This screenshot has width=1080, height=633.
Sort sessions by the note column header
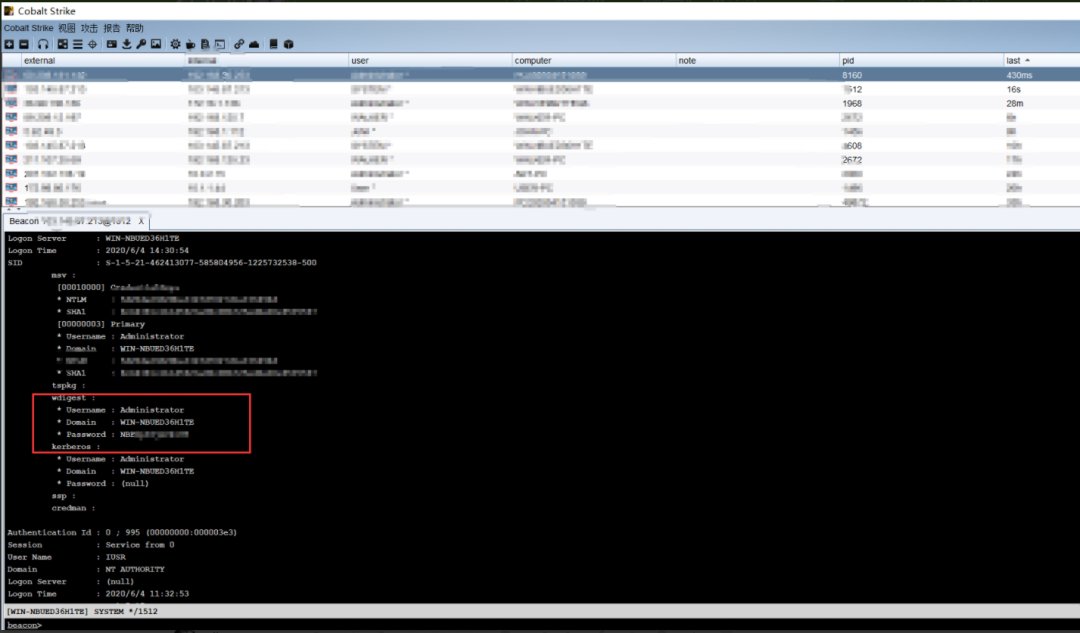point(757,61)
